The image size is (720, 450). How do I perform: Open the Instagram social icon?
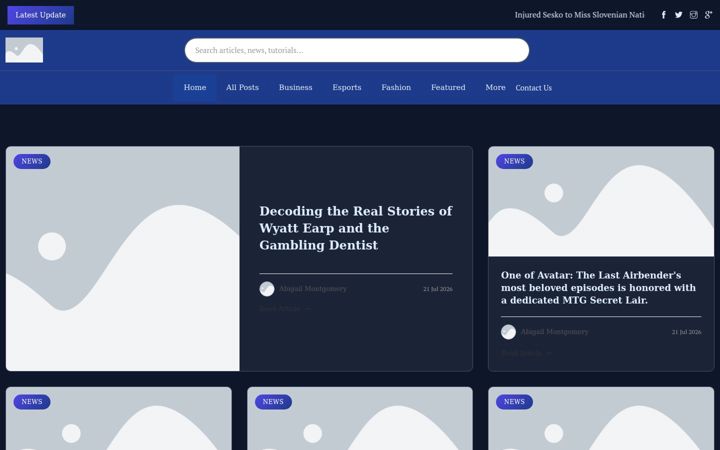click(693, 15)
